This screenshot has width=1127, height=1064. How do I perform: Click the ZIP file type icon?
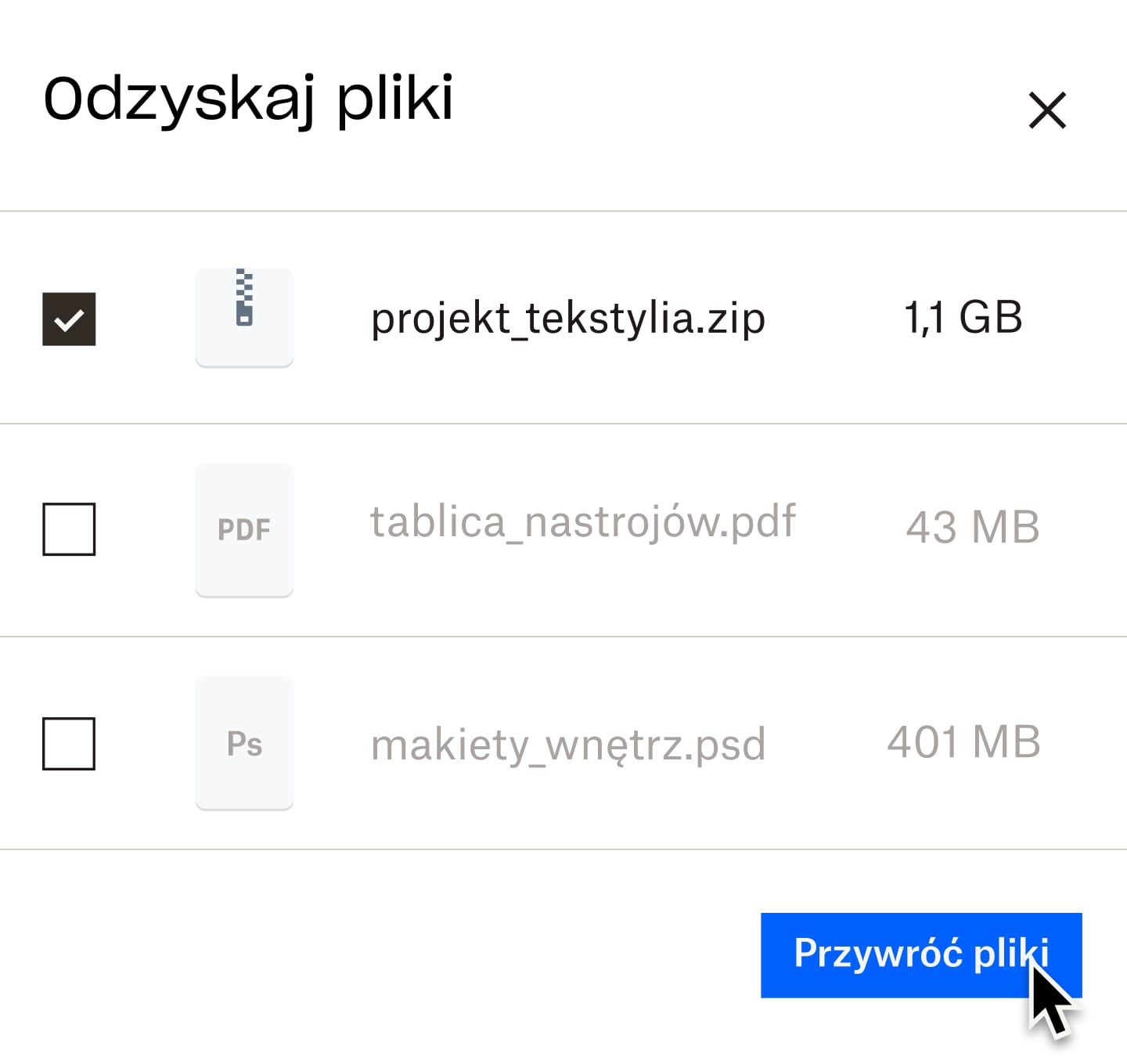pyautogui.click(x=244, y=316)
